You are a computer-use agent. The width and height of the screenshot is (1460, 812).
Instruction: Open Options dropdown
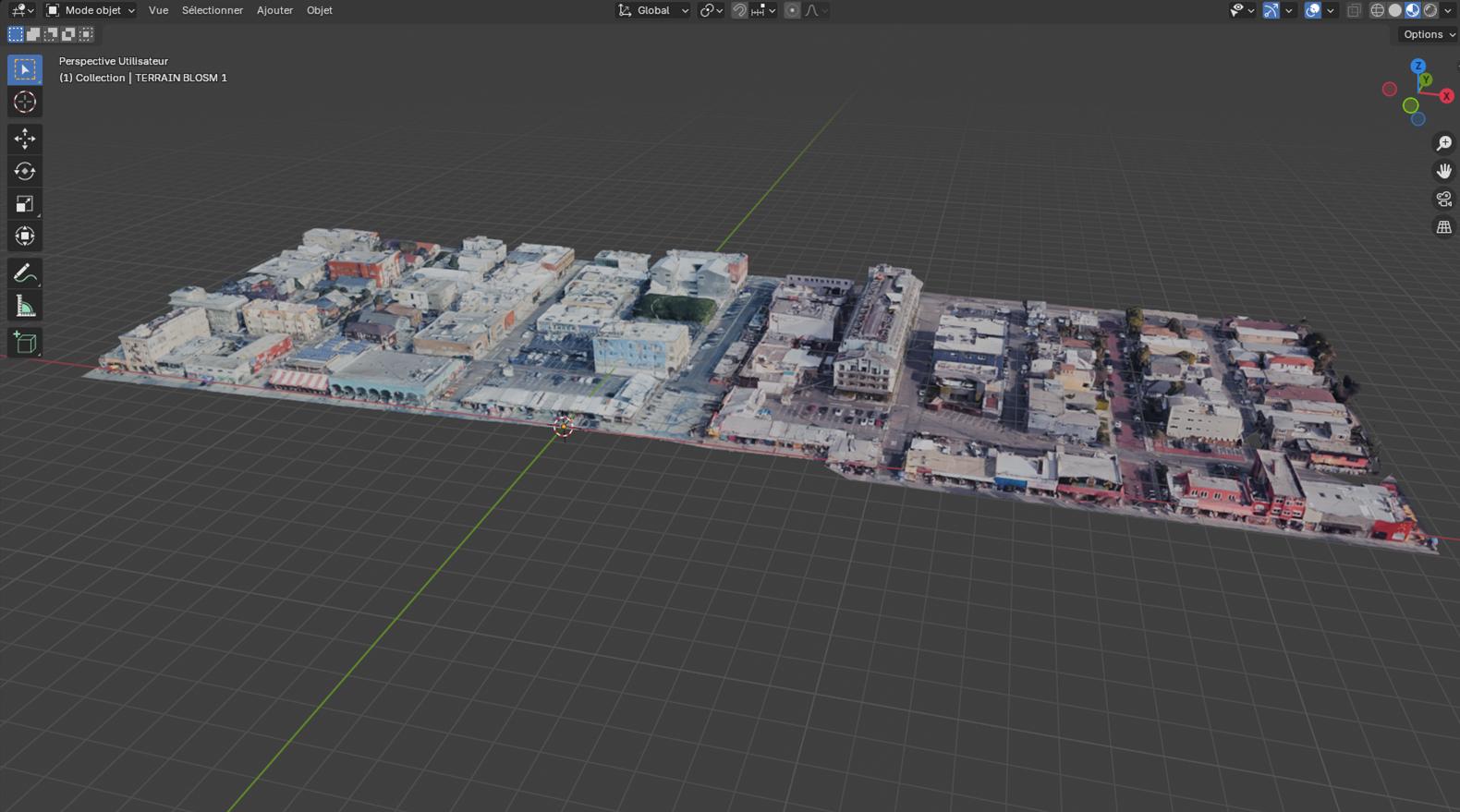pyautogui.click(x=1428, y=34)
